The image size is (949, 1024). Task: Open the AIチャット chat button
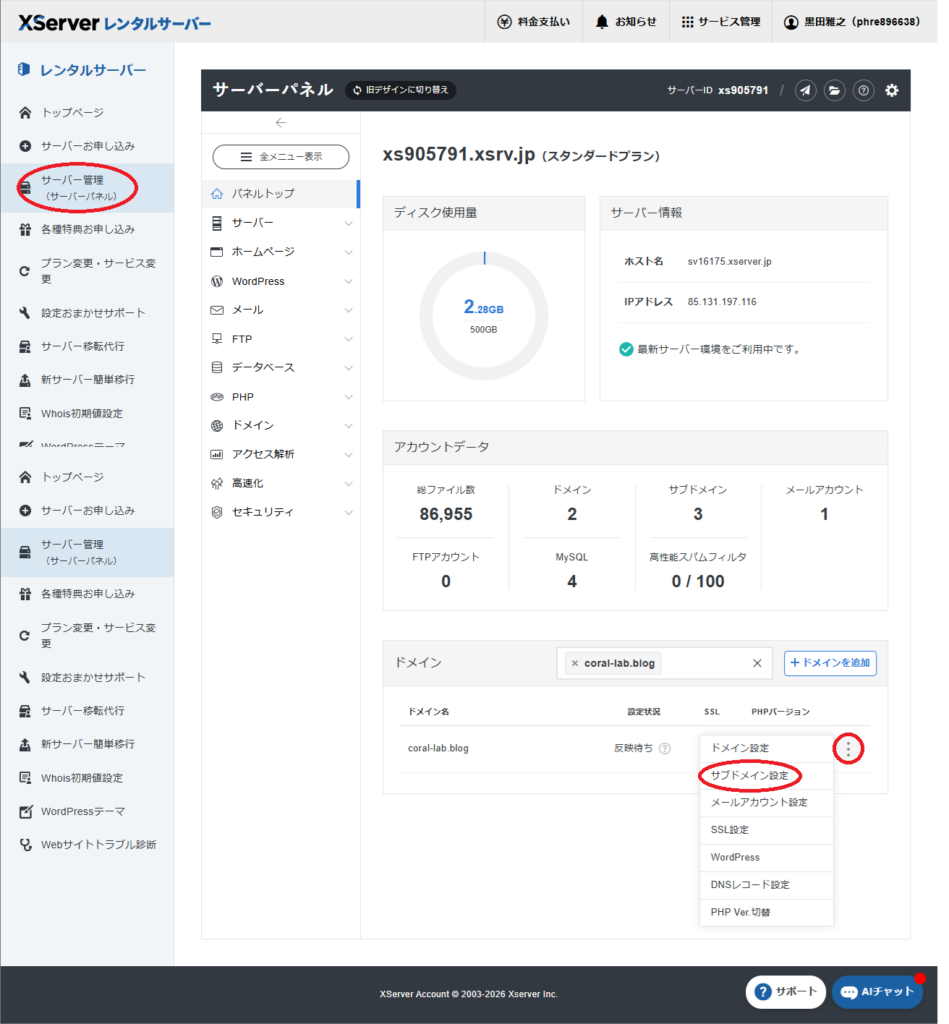tap(877, 992)
